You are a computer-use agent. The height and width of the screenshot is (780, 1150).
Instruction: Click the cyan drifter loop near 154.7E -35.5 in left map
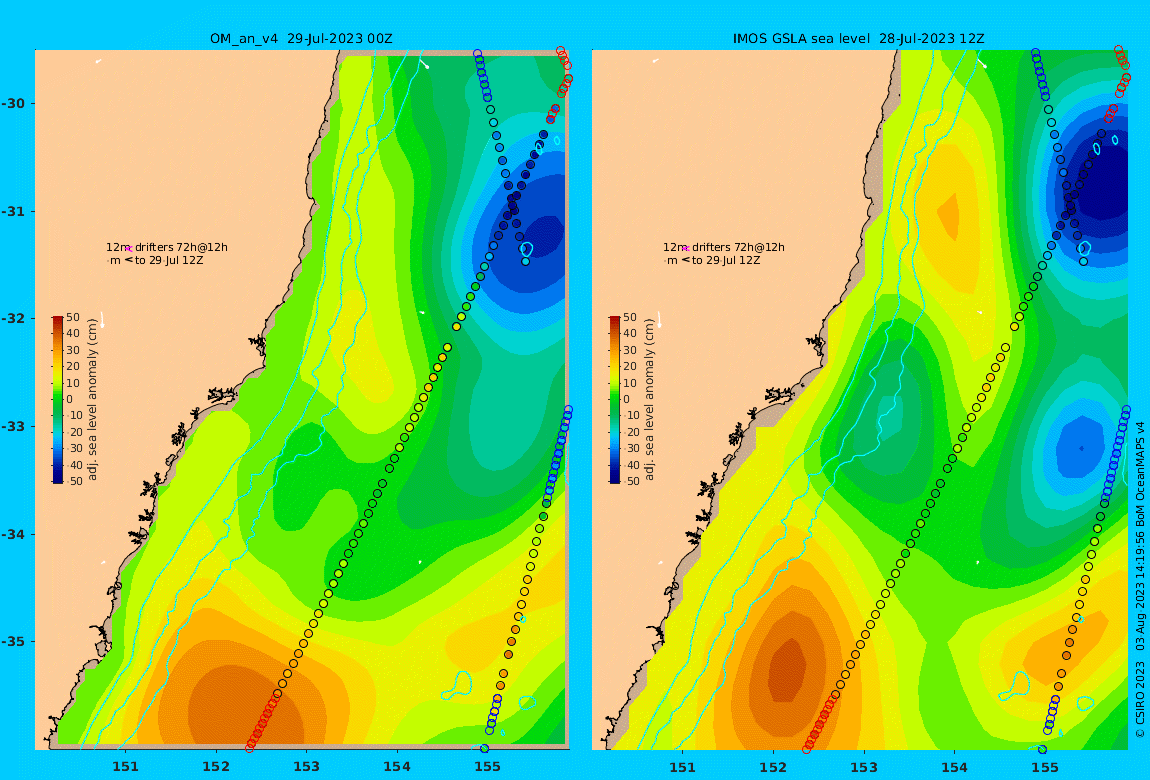pyautogui.click(x=458, y=685)
